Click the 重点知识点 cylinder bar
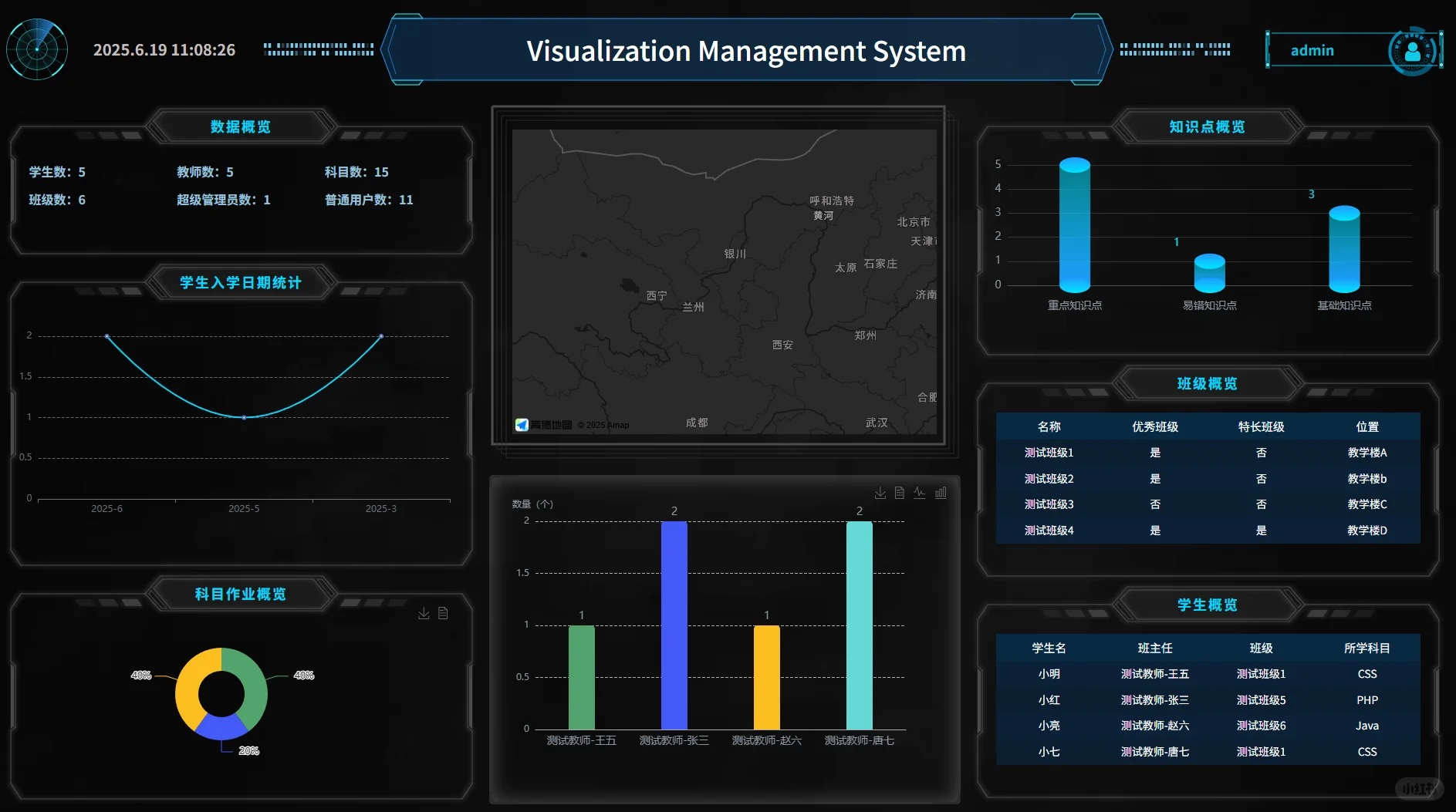The height and width of the screenshot is (812, 1456). (x=1075, y=225)
